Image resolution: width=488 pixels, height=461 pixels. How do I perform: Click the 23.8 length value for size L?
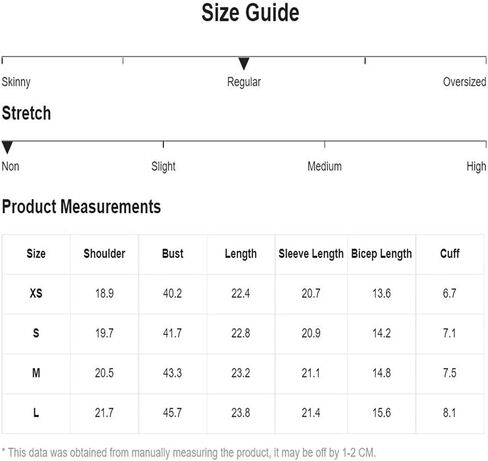pos(241,413)
